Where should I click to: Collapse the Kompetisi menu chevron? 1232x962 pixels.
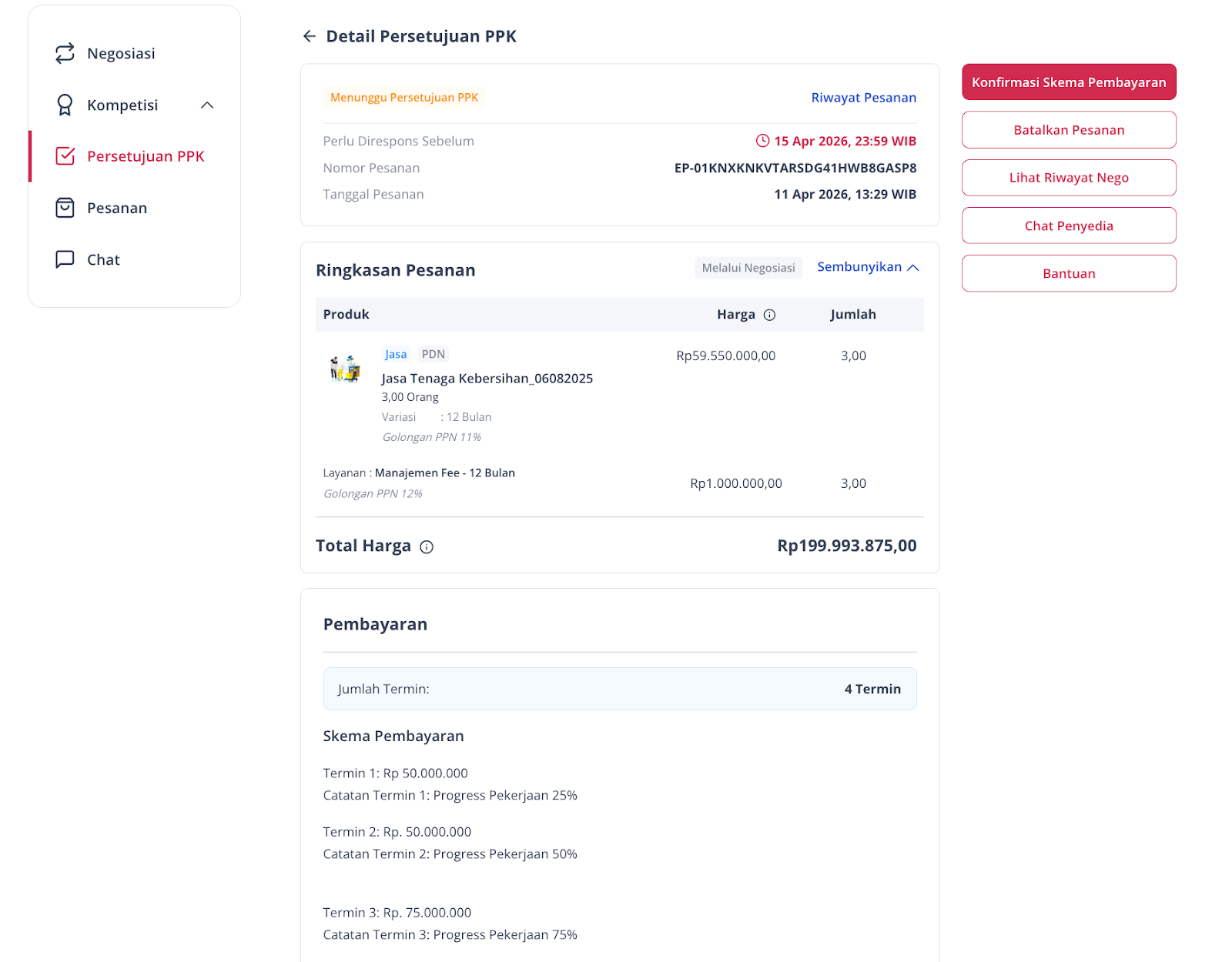pos(207,105)
